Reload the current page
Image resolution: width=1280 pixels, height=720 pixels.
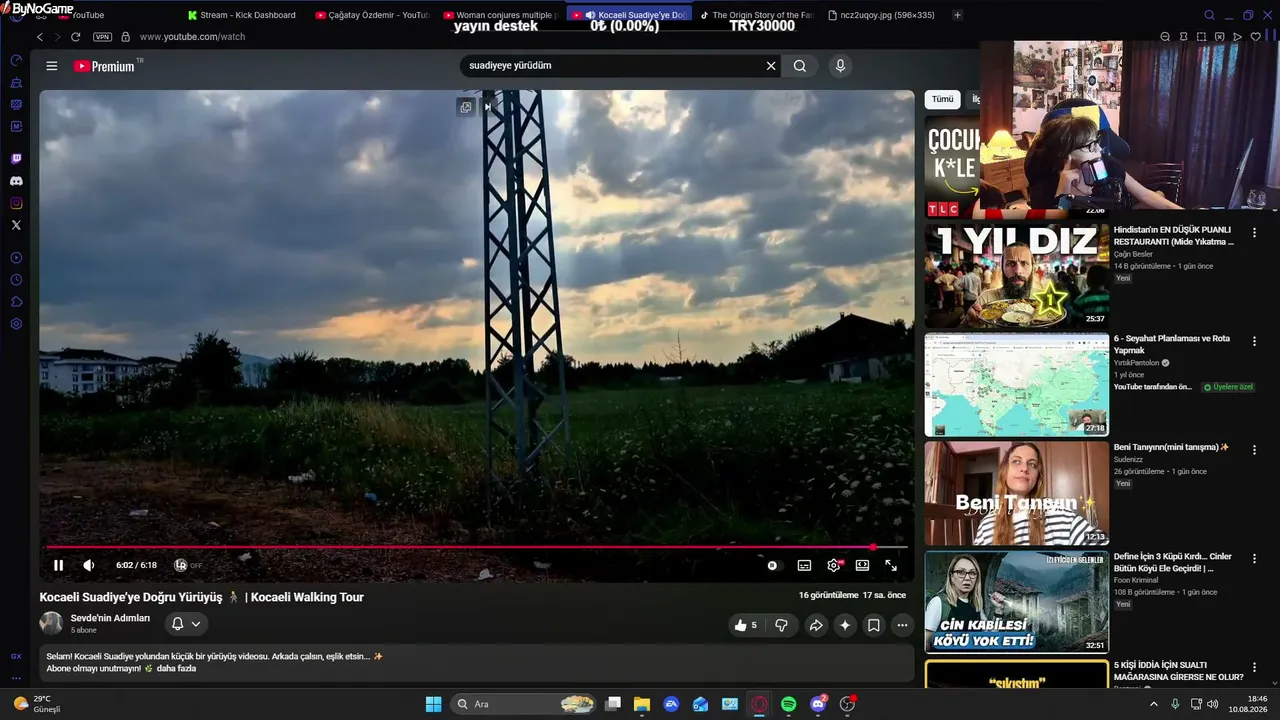[75, 37]
